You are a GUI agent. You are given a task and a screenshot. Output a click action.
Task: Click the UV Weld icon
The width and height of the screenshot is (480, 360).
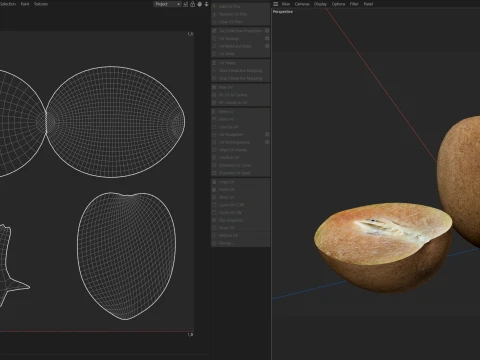(214, 54)
